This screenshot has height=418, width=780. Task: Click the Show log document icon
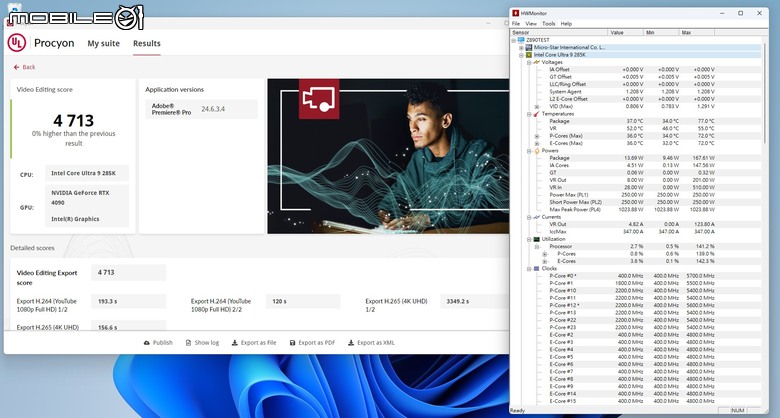tap(189, 343)
